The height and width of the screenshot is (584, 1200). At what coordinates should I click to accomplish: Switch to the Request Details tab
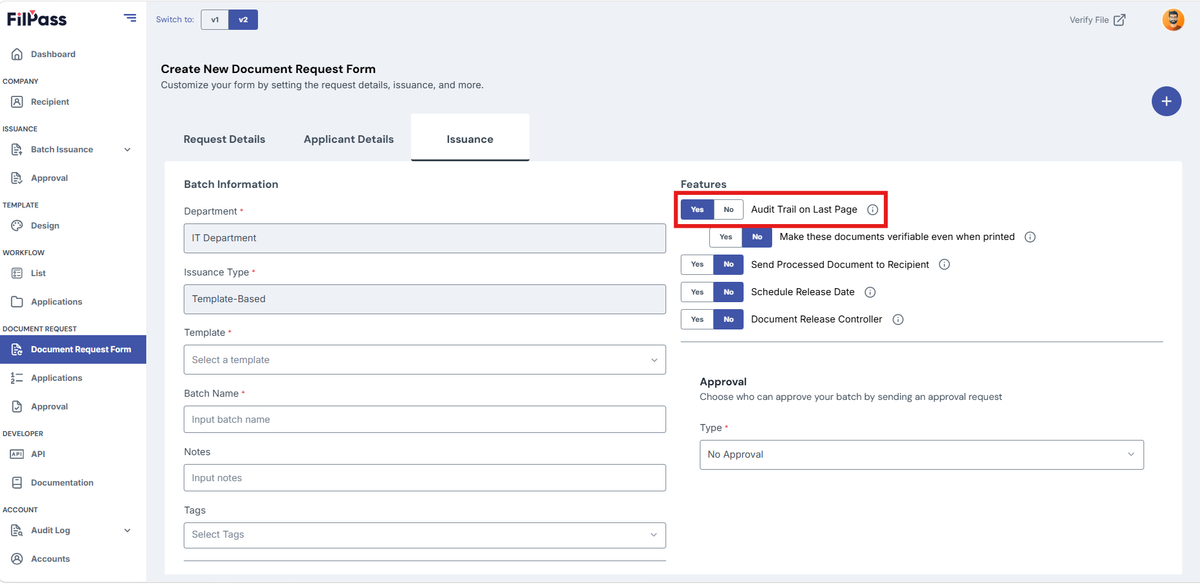(224, 139)
